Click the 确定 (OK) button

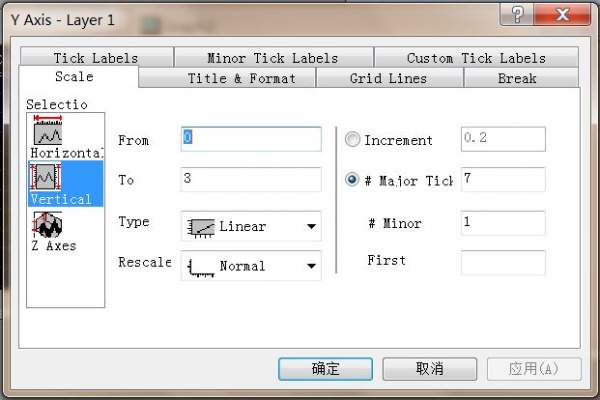325,368
